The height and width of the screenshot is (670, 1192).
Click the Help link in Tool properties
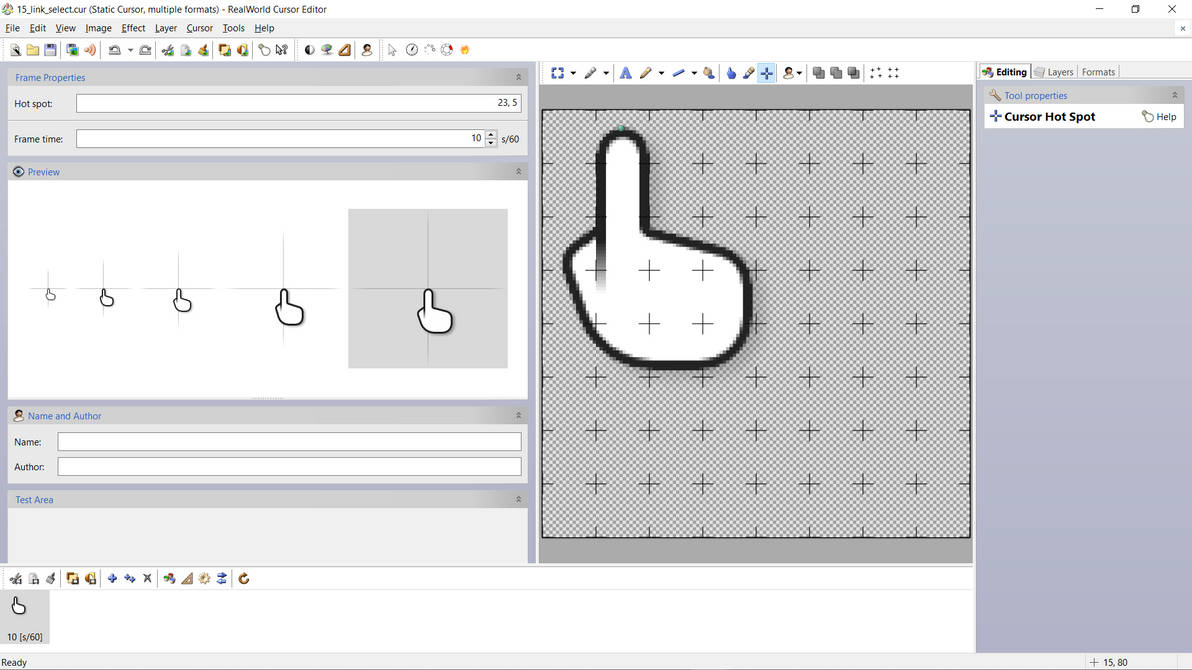[x=1164, y=116]
